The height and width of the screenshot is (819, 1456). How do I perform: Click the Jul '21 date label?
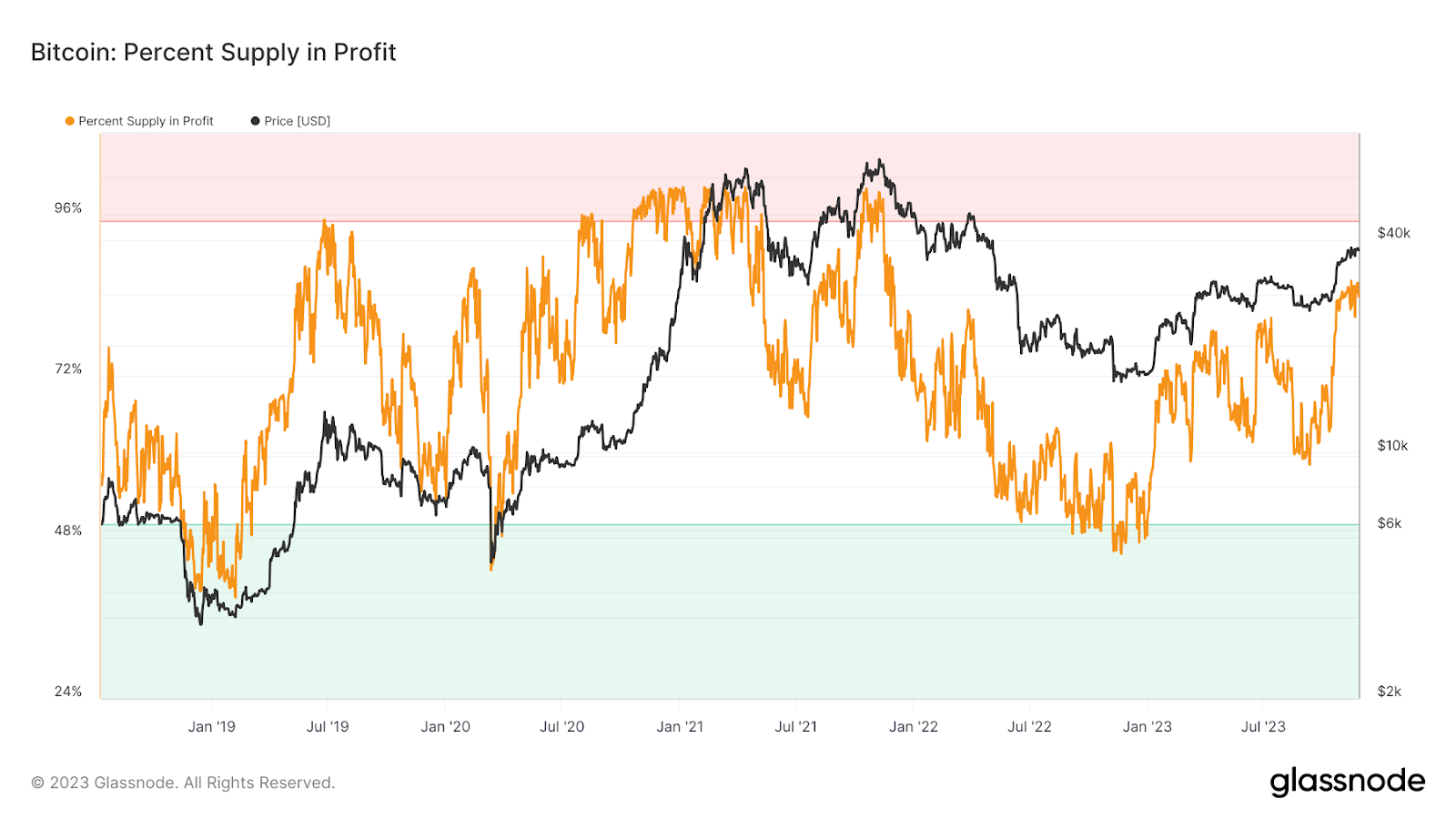tap(795, 726)
